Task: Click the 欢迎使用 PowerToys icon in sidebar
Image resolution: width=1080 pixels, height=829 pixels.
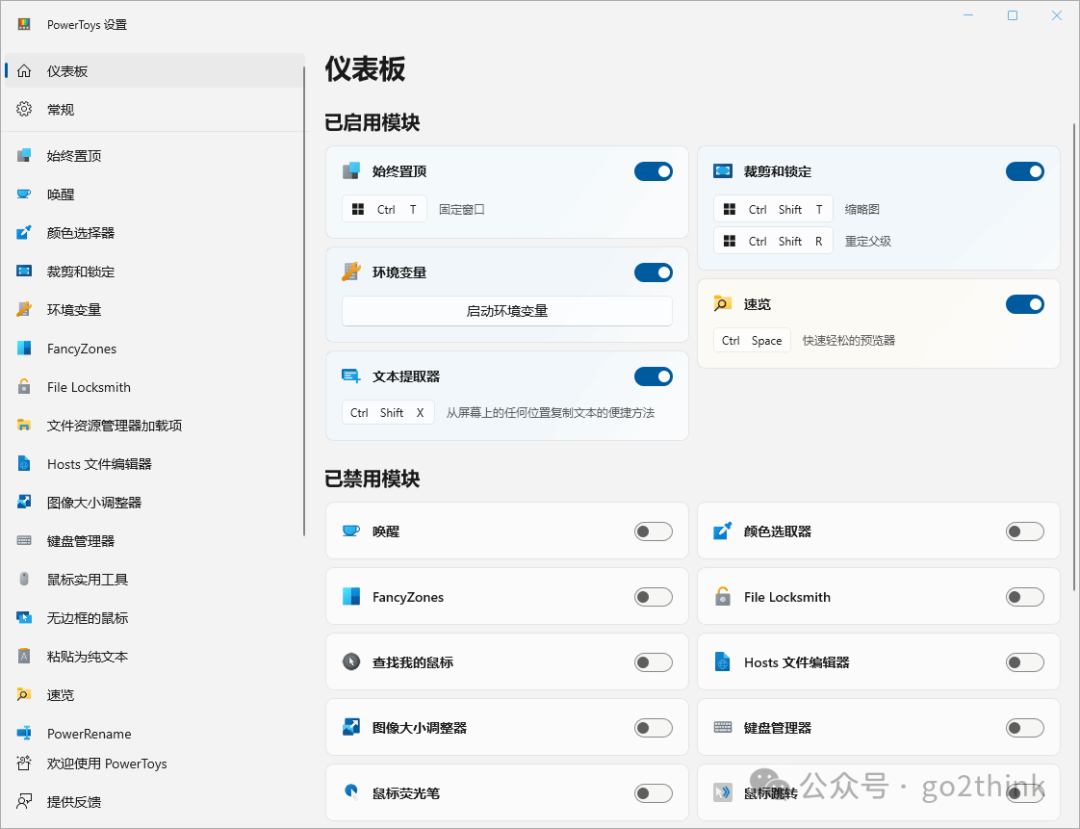Action: click(x=24, y=763)
